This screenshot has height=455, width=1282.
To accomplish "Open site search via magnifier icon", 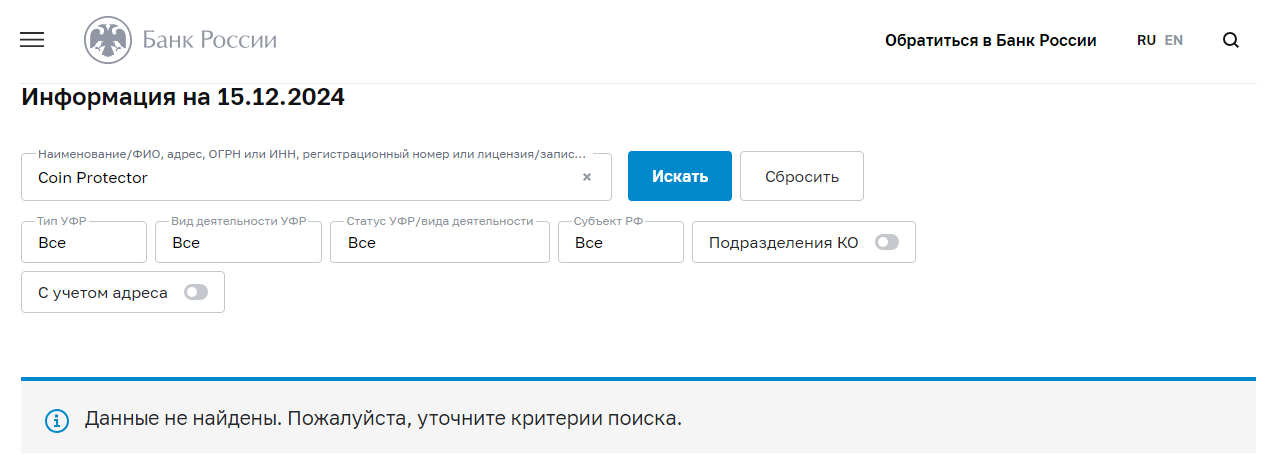I will point(1231,41).
